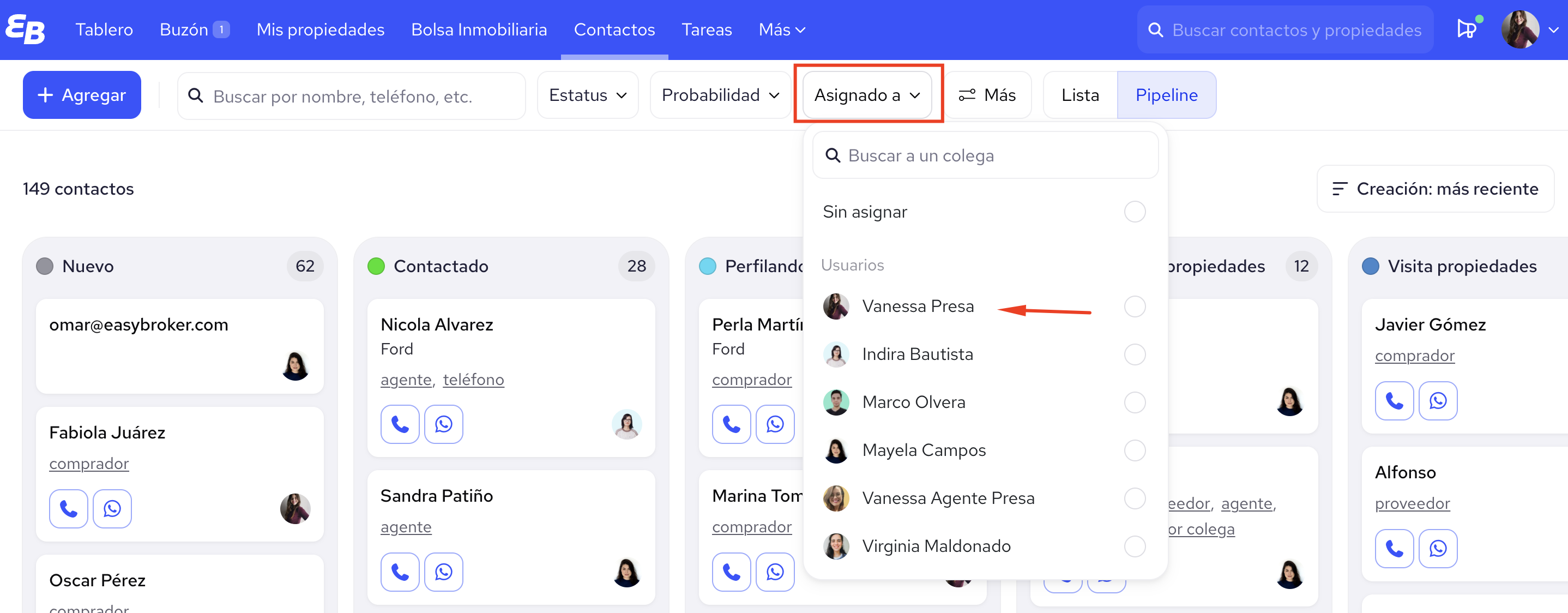Open more filters with Más button
Screen dimensions: 1568x613
click(987, 95)
